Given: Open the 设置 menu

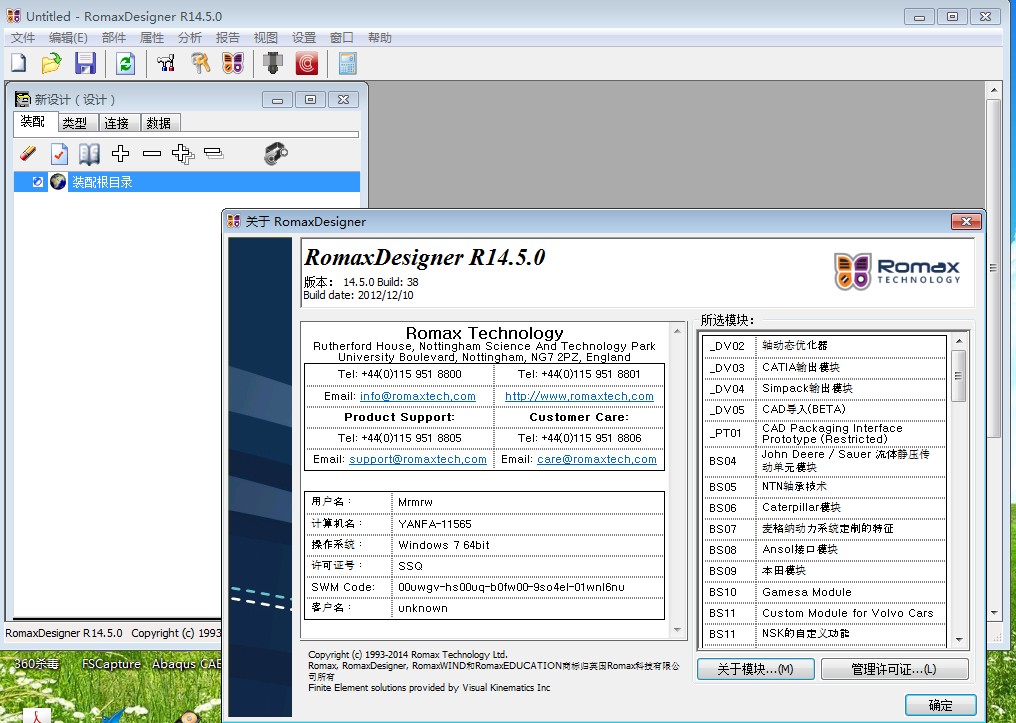Looking at the screenshot, I should [x=304, y=38].
